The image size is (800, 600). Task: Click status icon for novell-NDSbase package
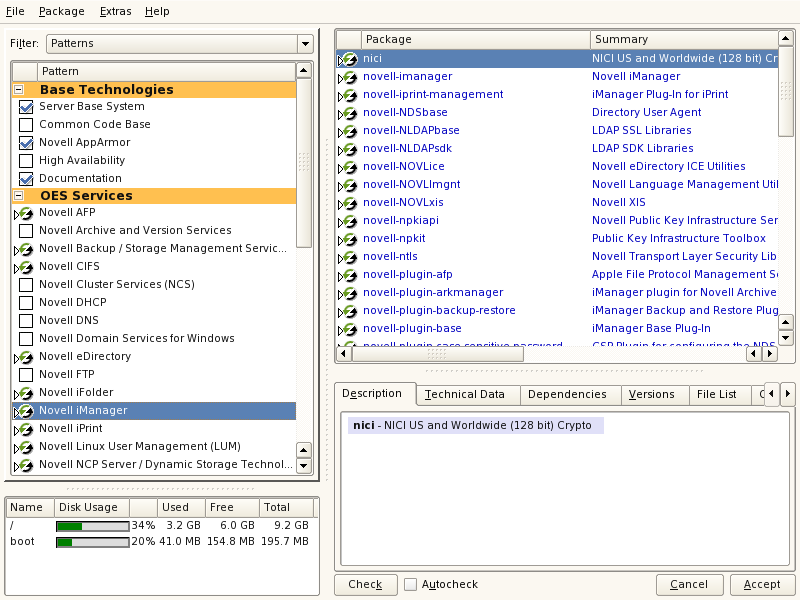pos(348,113)
